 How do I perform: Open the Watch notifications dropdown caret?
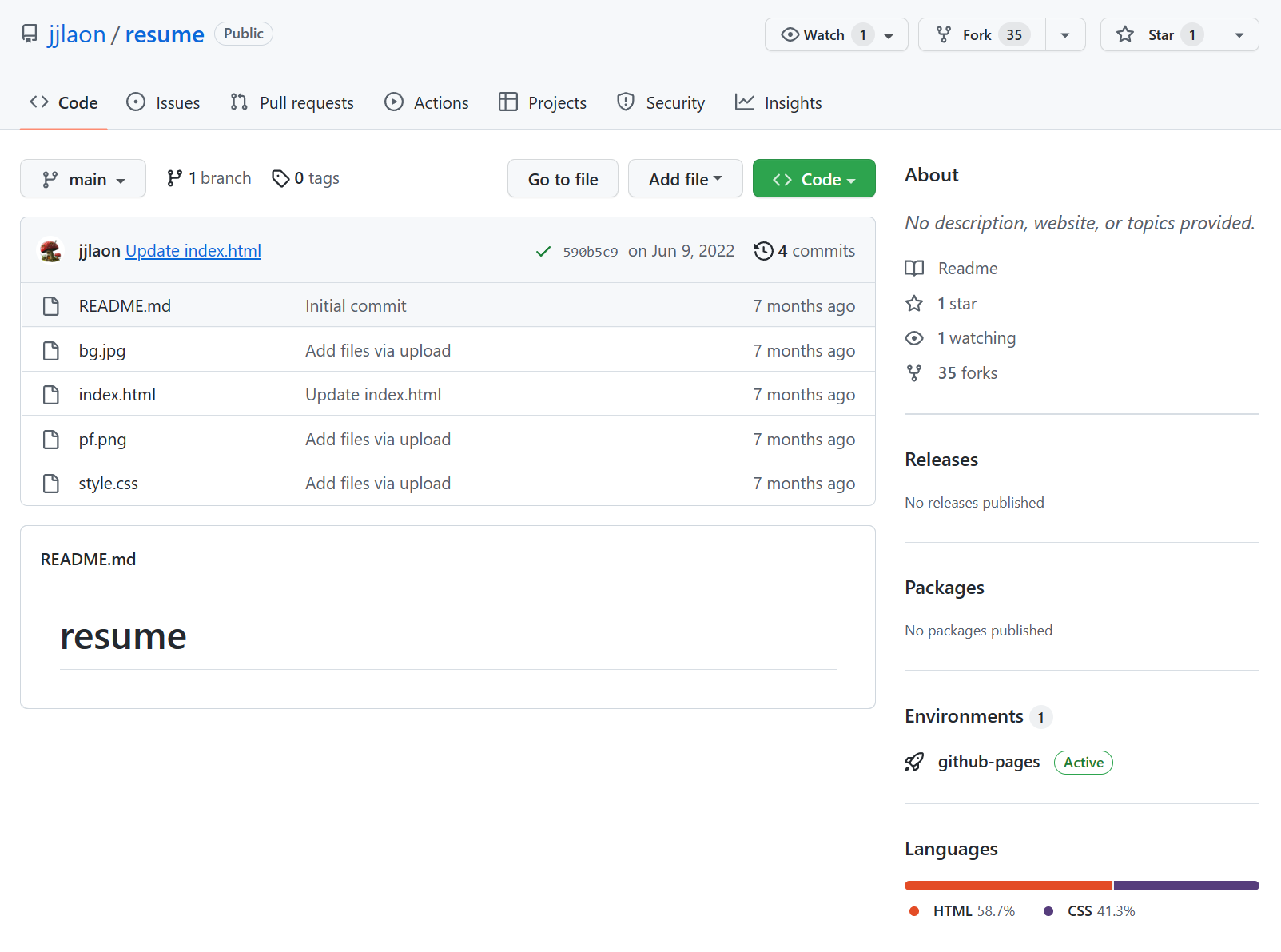(889, 35)
